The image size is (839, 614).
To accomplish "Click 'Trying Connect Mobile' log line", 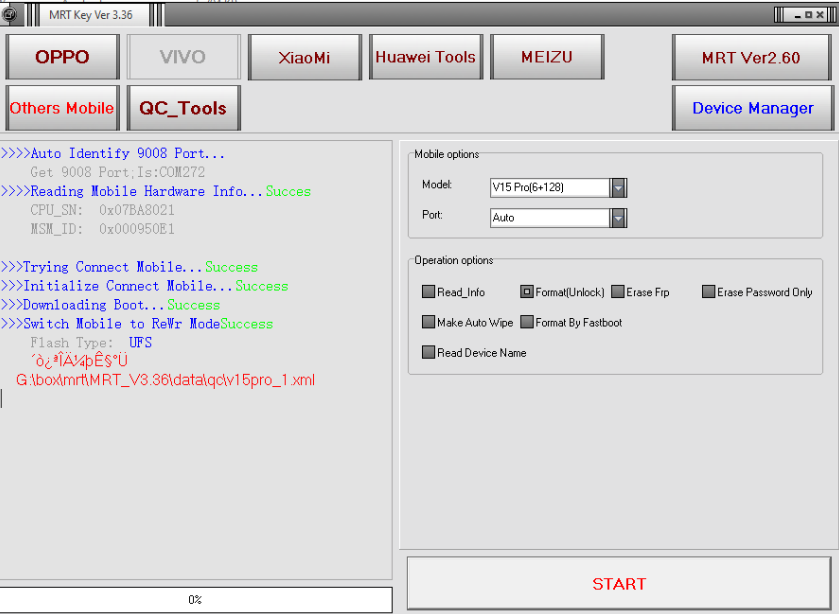I will [x=129, y=267].
